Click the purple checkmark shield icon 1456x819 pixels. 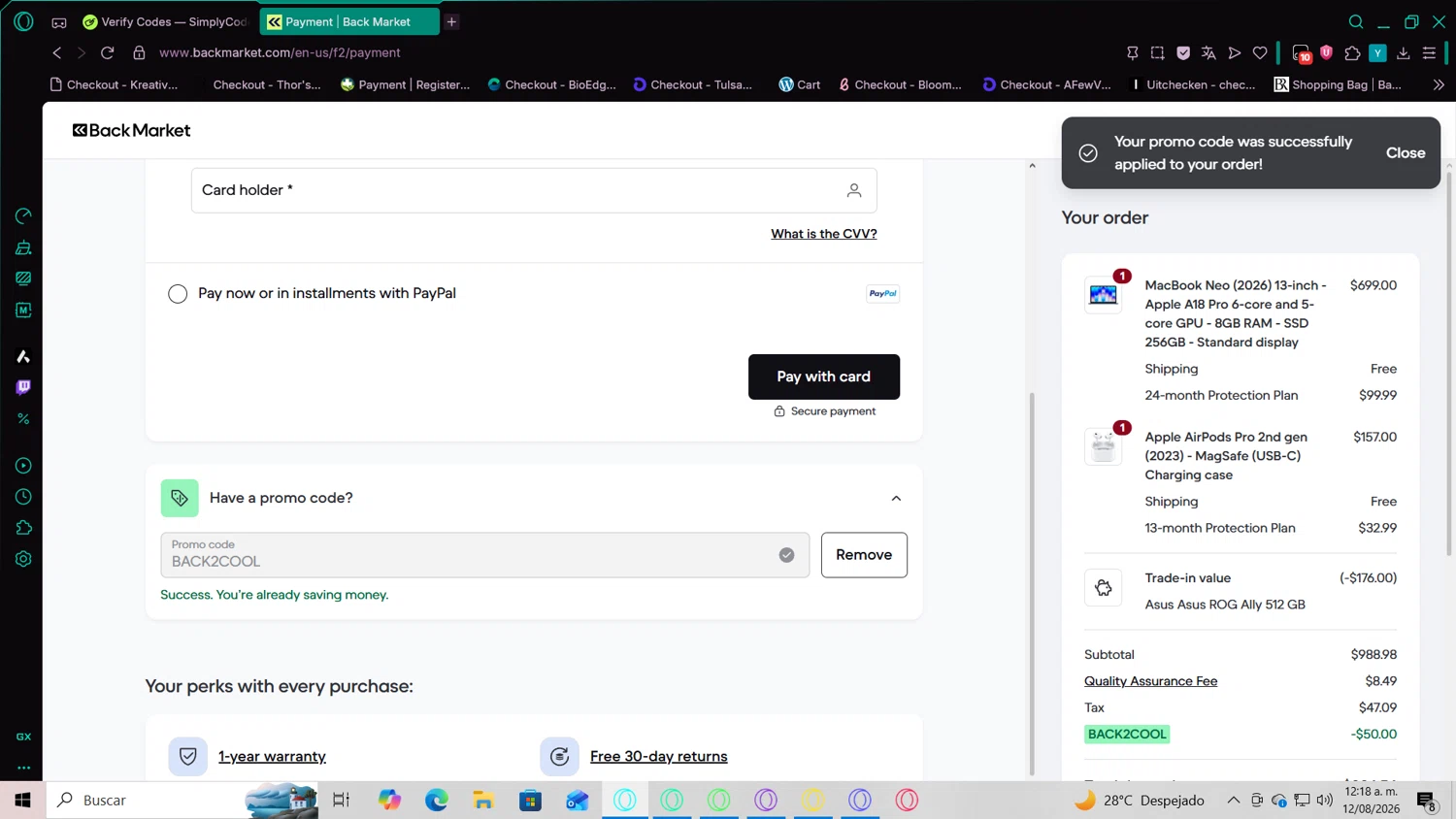pos(1183,52)
